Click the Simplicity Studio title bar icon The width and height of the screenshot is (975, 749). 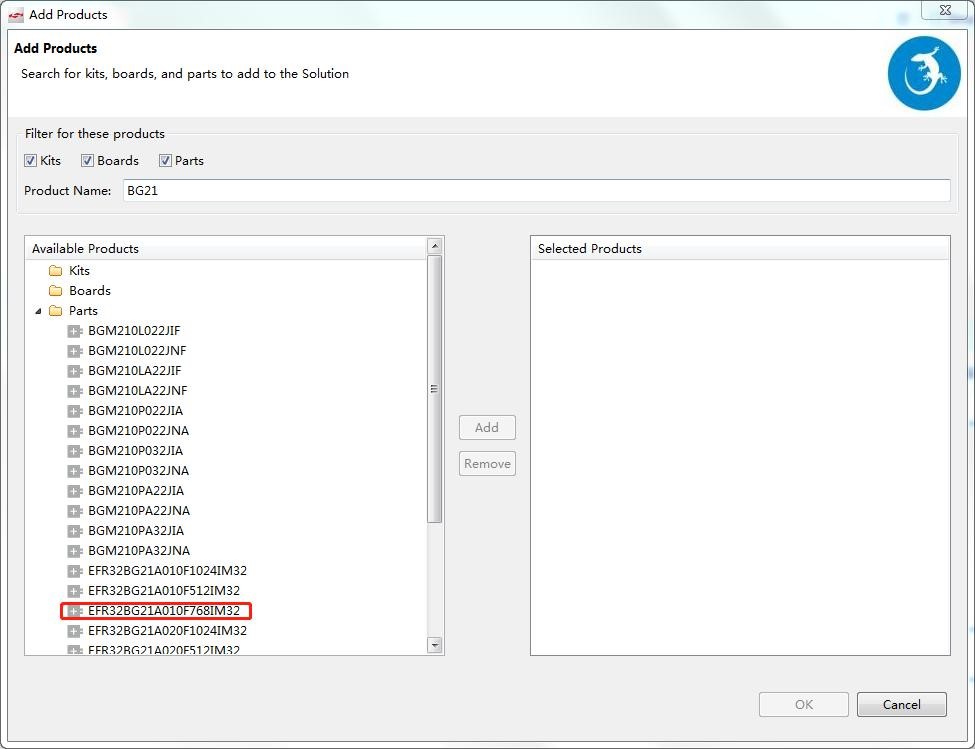pyautogui.click(x=16, y=15)
